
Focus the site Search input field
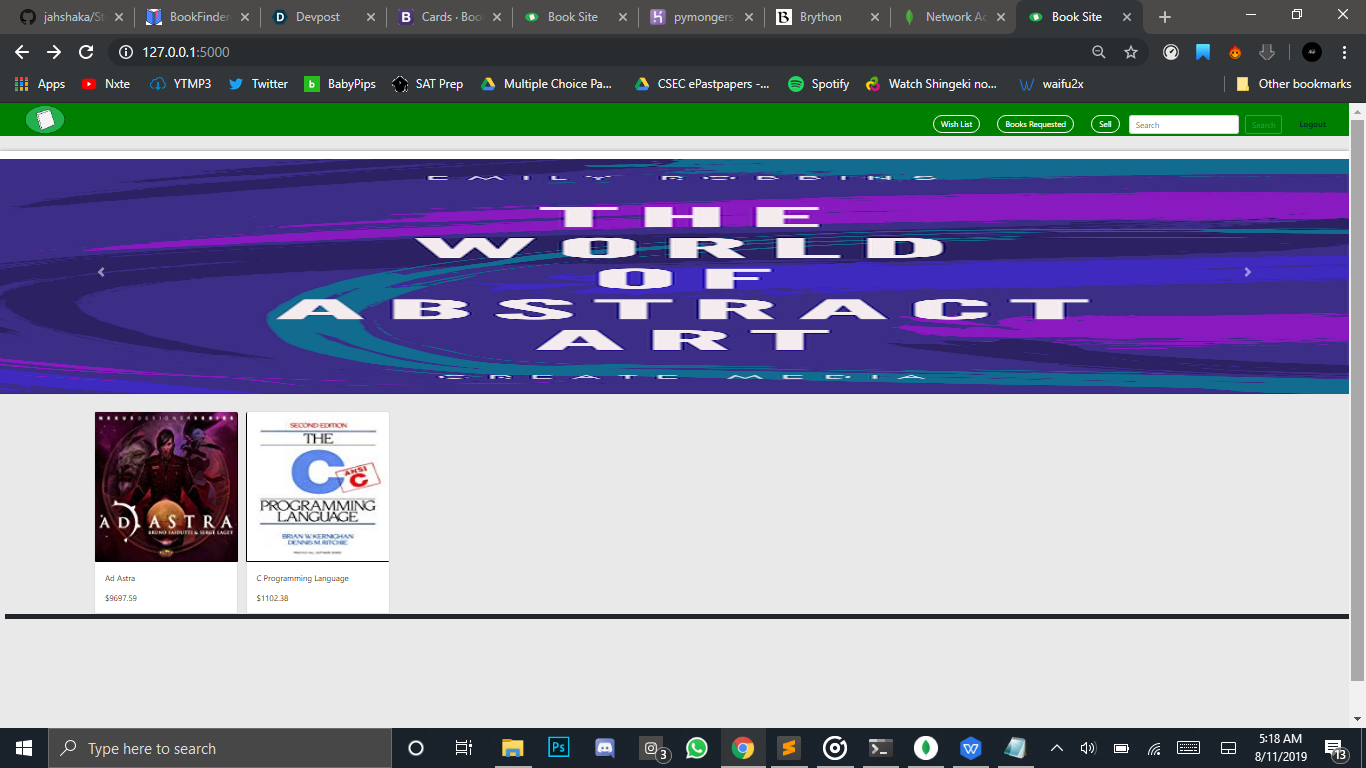click(x=1183, y=125)
